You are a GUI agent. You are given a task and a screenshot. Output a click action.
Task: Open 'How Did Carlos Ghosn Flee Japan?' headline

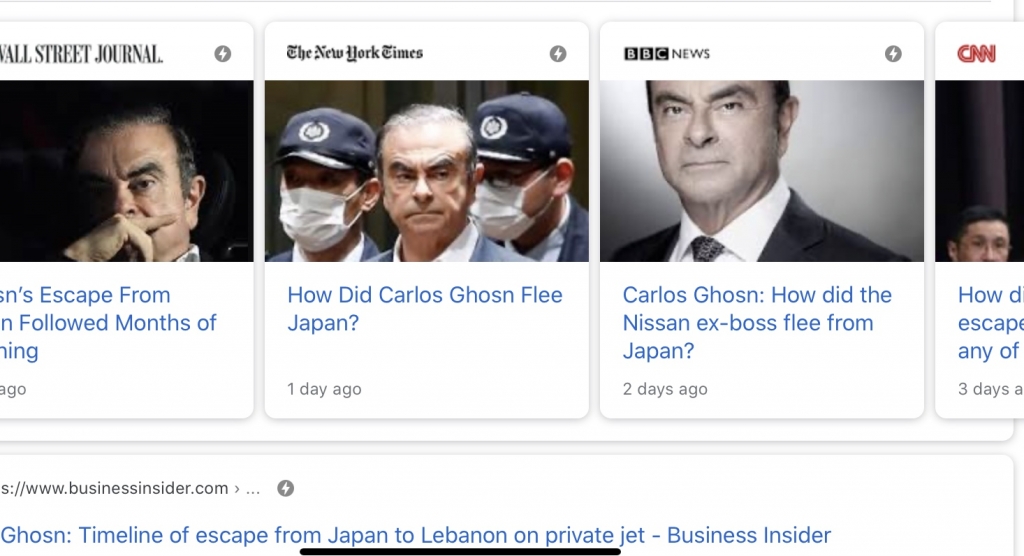tap(424, 309)
